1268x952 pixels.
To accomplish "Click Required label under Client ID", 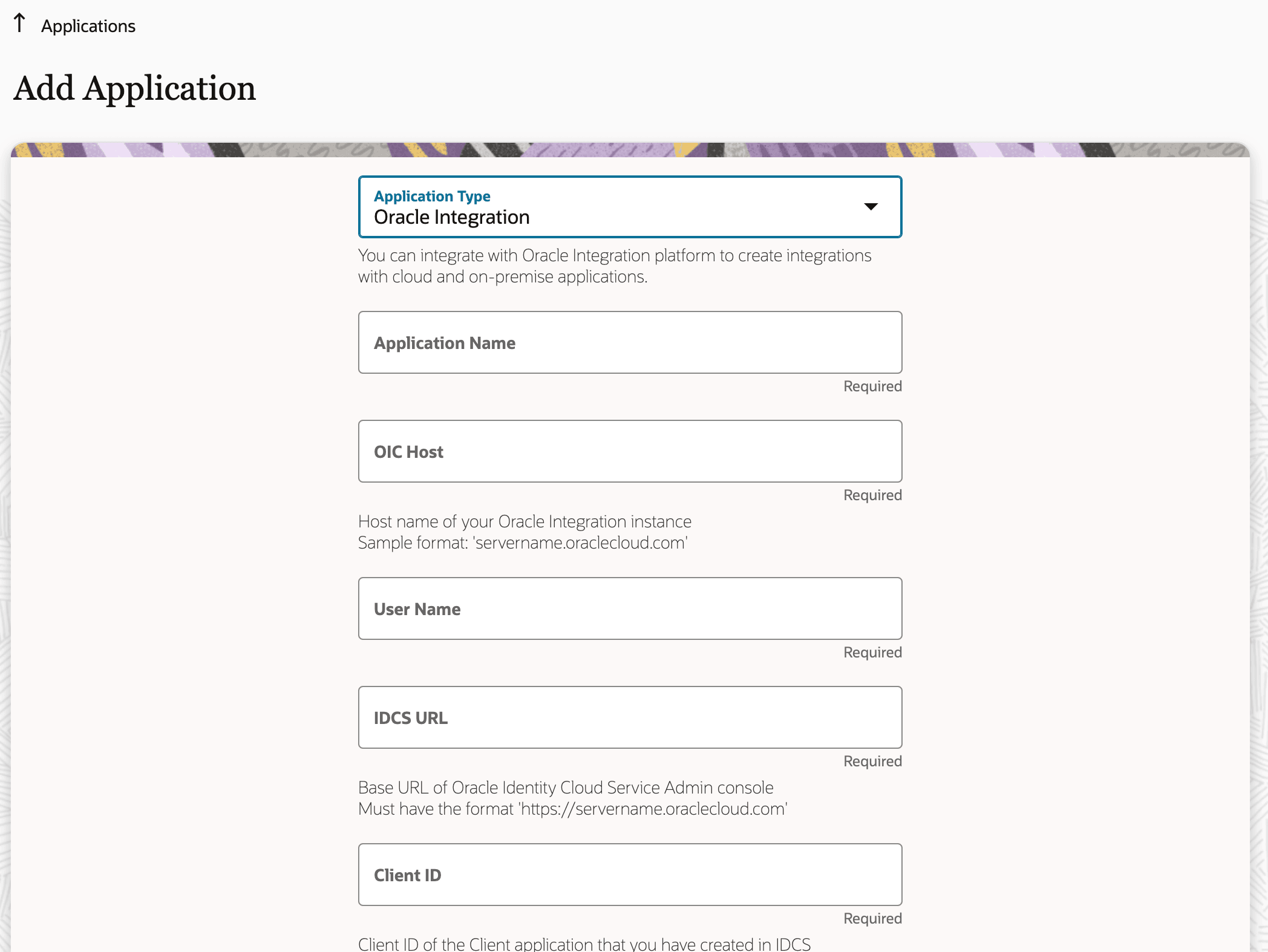I will pos(872,919).
